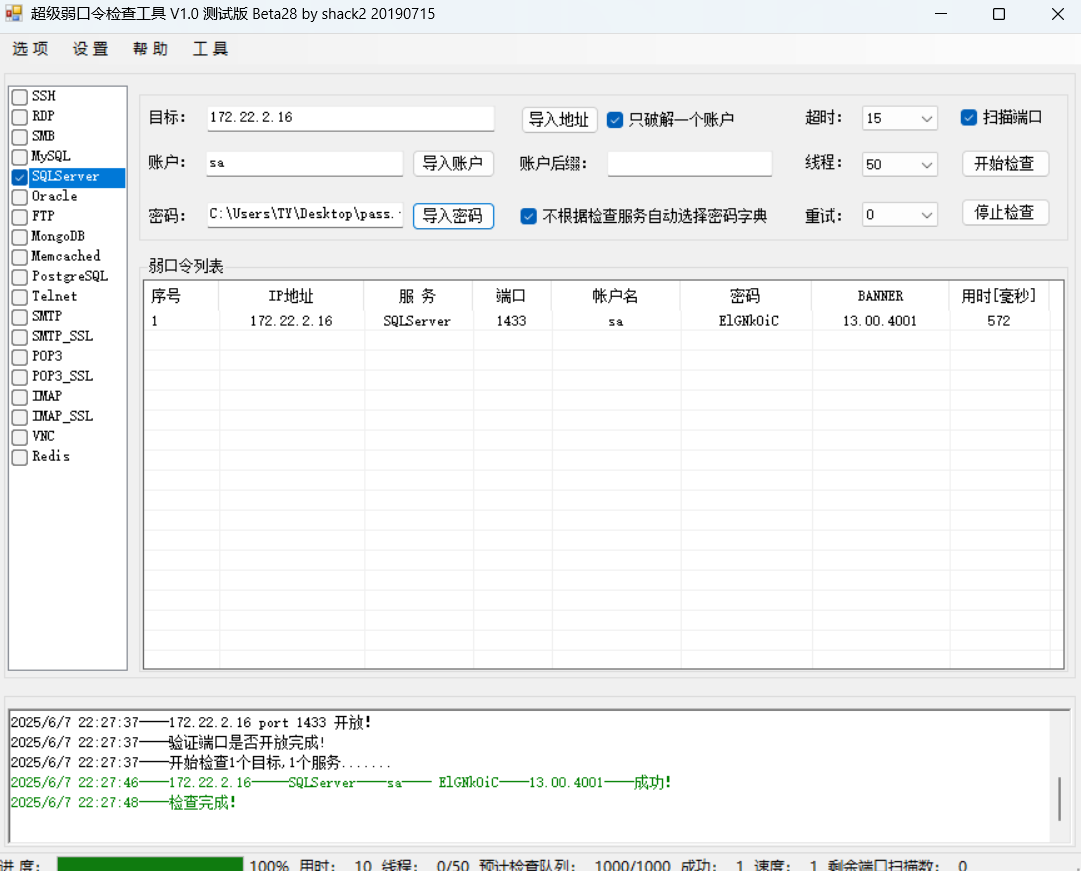Click the 验证端口是否开放完成 log line
The width and height of the screenshot is (1081, 871).
pyautogui.click(x=168, y=743)
